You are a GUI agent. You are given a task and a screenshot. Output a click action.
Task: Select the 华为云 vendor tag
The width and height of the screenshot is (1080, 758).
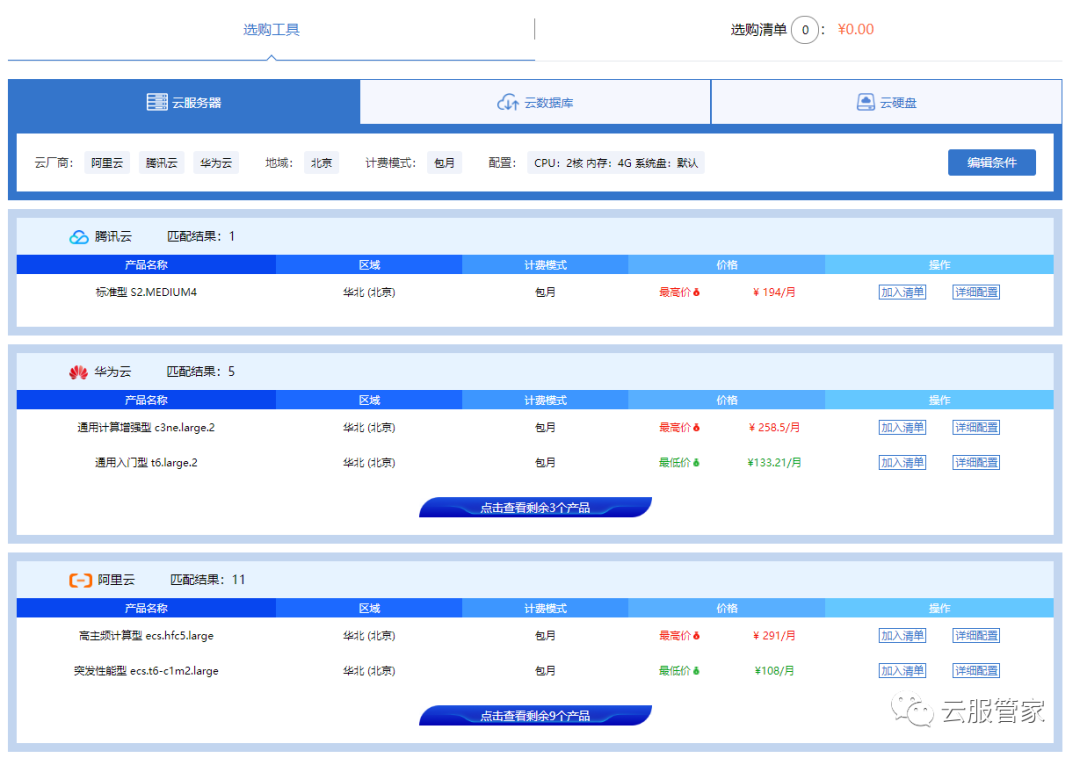tap(216, 163)
